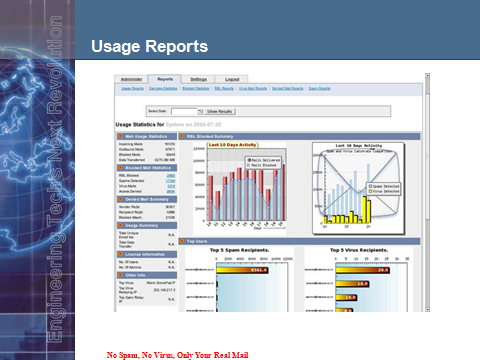Open the Overview Statistics link
The width and height of the screenshot is (480, 360).
pyautogui.click(x=163, y=89)
